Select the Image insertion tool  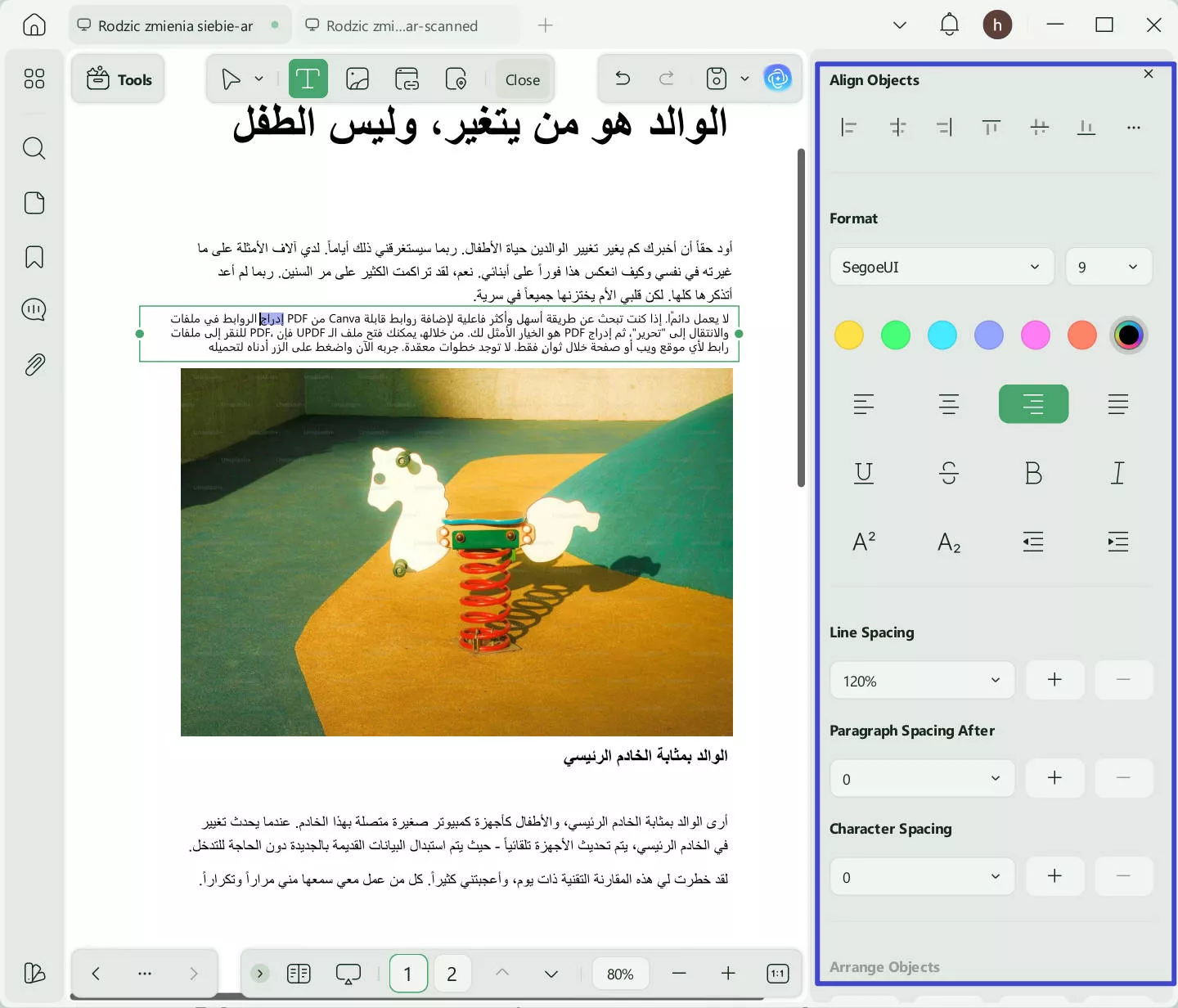tap(357, 78)
